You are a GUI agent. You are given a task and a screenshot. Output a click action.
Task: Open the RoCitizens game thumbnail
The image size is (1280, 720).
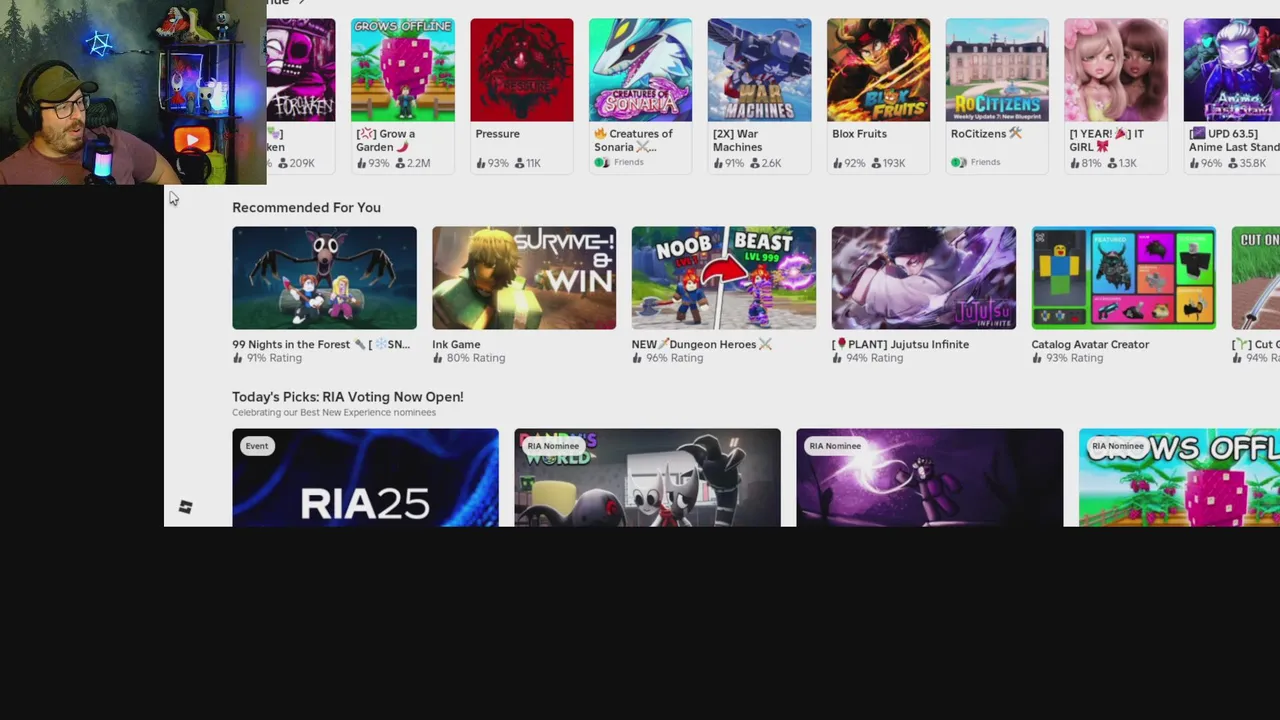point(997,70)
